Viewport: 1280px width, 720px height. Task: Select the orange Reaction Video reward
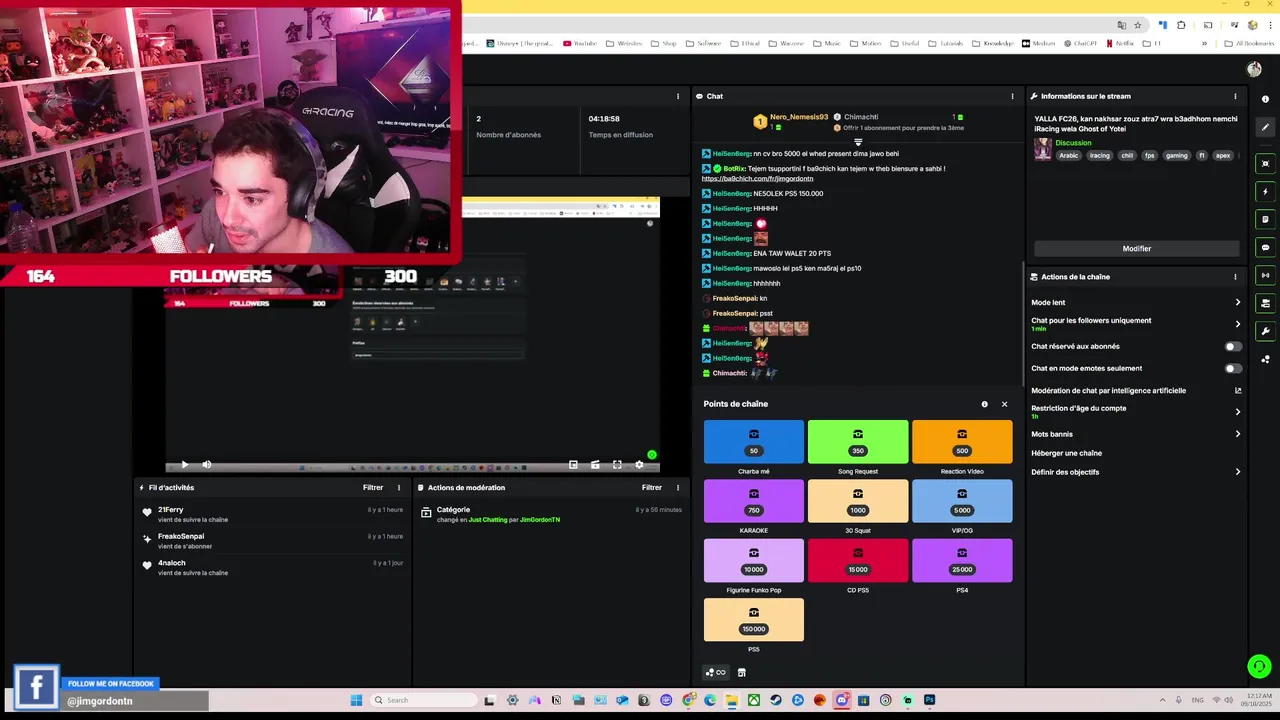[x=962, y=442]
